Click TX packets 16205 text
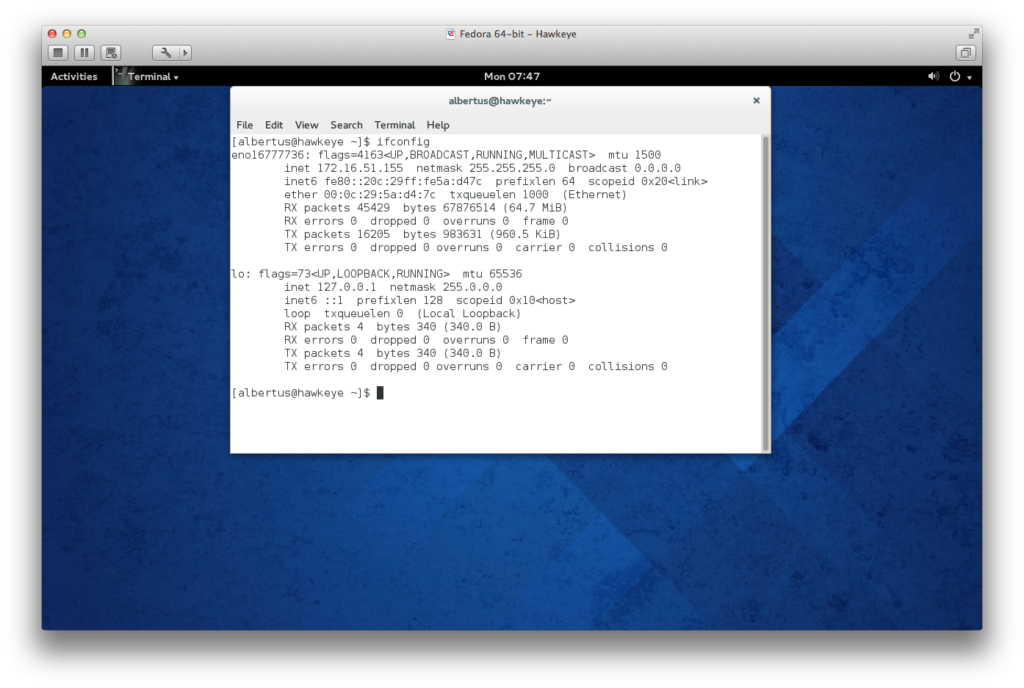This screenshot has height=688, width=1024. 337,234
